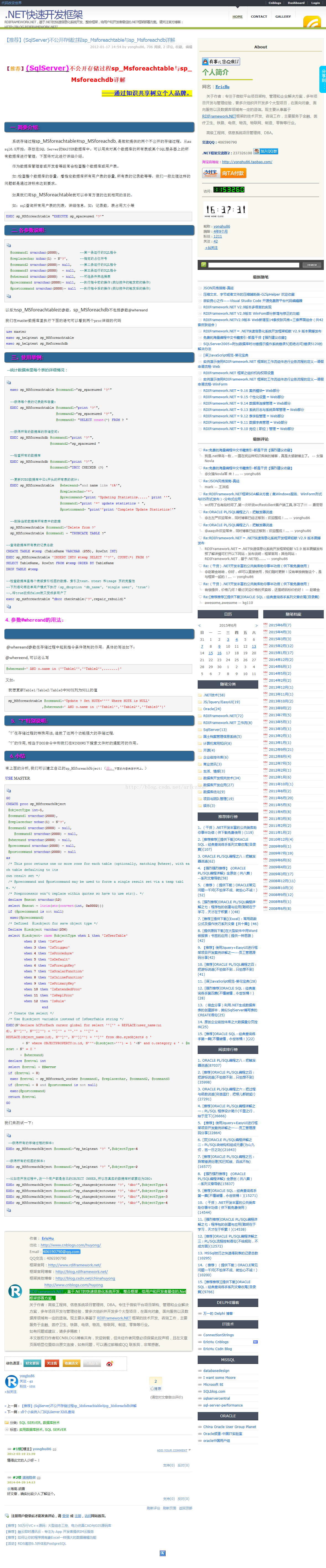This screenshot has width=326, height=1568.
Task: Open the sqlservercentral sidebar link
Action: (x=217, y=1398)
